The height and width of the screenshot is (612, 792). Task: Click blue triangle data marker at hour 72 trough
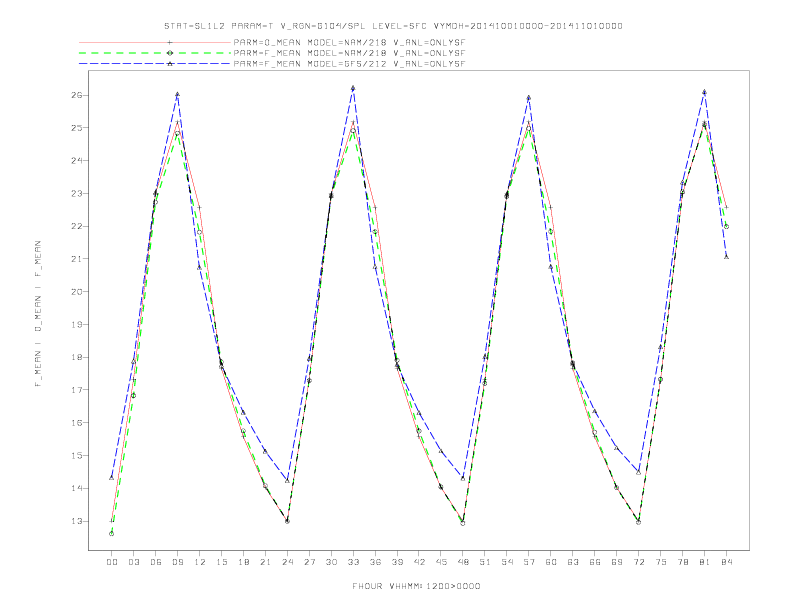coord(638,472)
